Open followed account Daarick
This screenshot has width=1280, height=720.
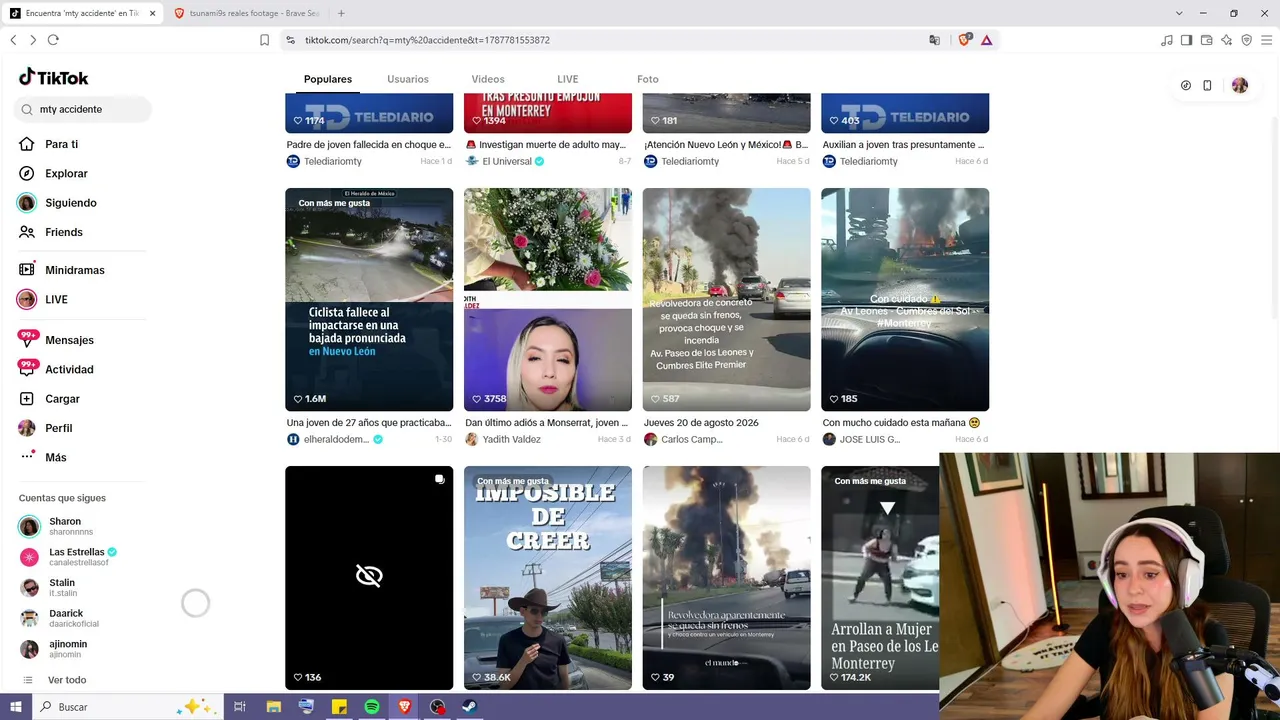66,618
